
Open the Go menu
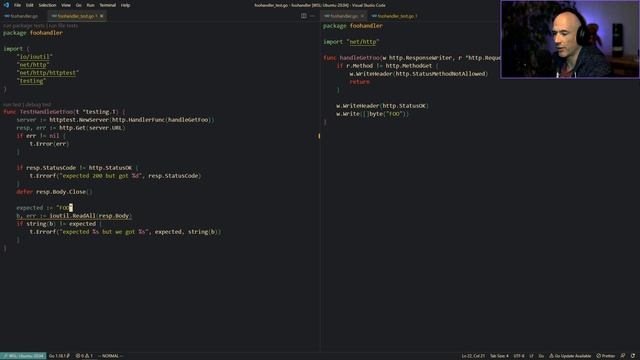78,5
